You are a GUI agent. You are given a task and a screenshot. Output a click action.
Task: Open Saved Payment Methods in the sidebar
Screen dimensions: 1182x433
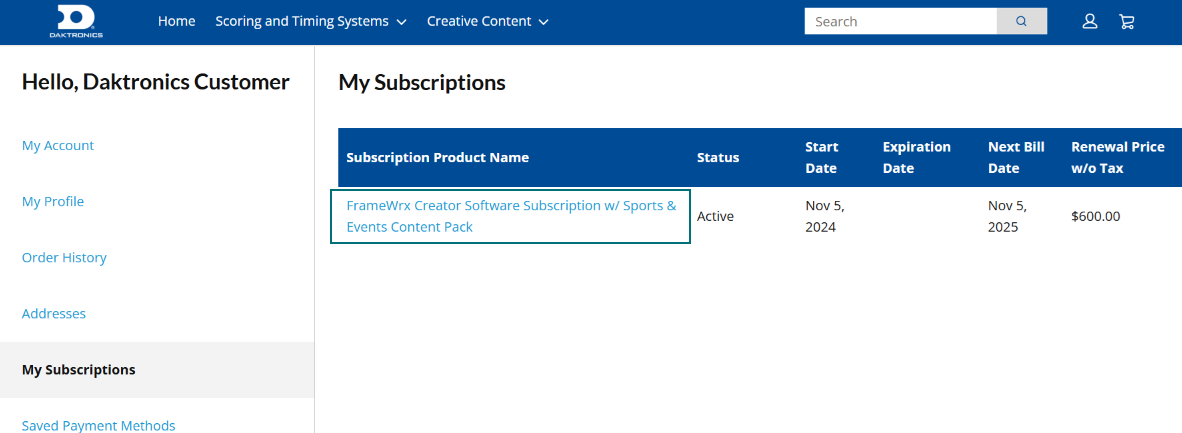[x=98, y=425]
